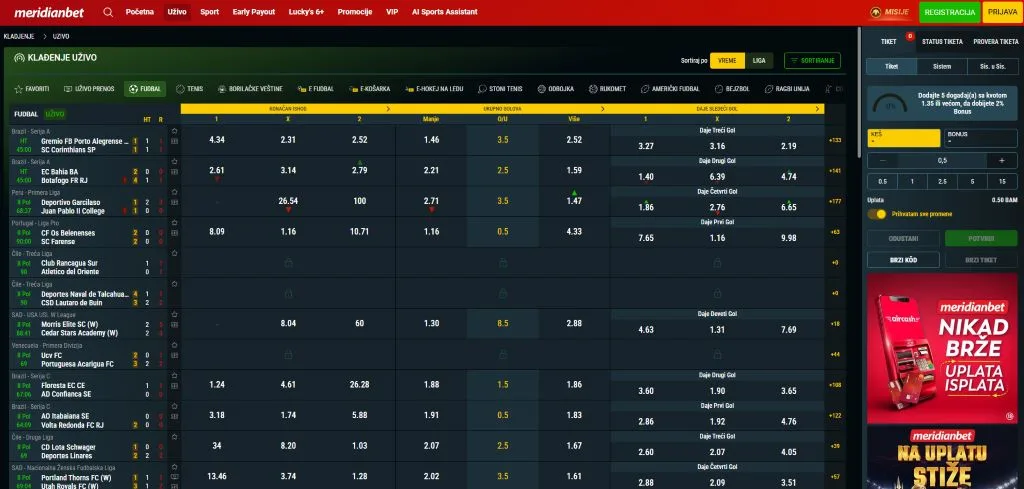Click the meridianbet logo
The width and height of the screenshot is (1024, 489).
pos(49,12)
